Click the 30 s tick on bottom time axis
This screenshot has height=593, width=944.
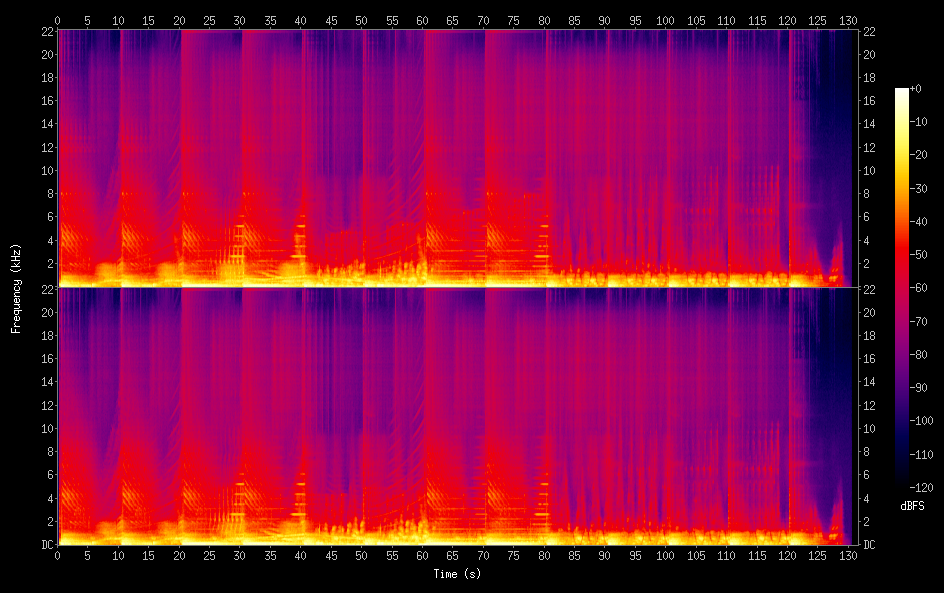tap(240, 554)
